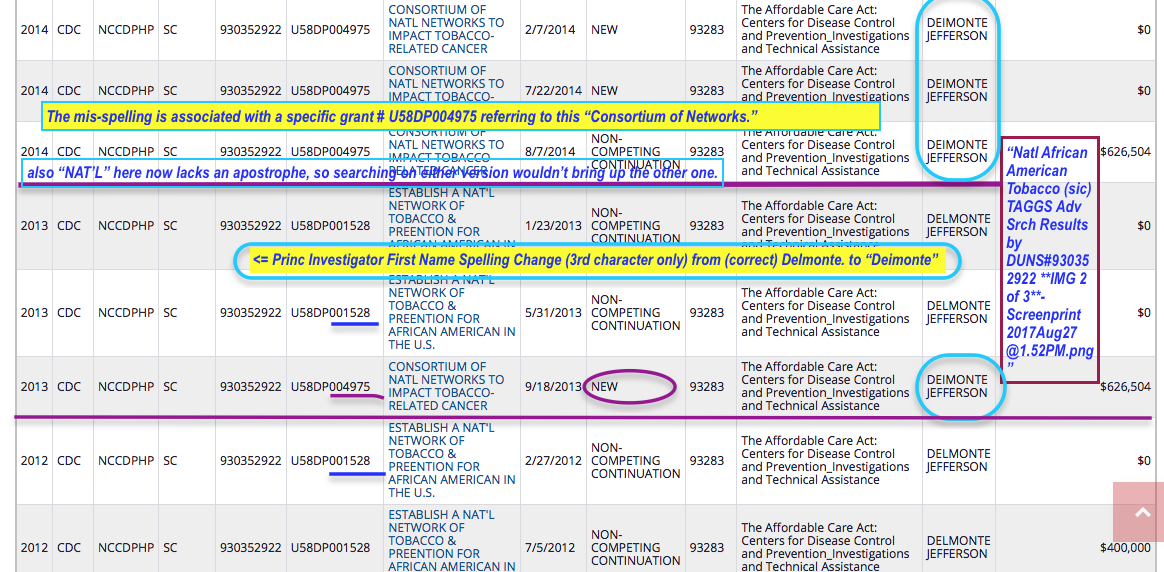
Task: Open the Consortium link dated 2/7/2014
Action: coord(446,29)
